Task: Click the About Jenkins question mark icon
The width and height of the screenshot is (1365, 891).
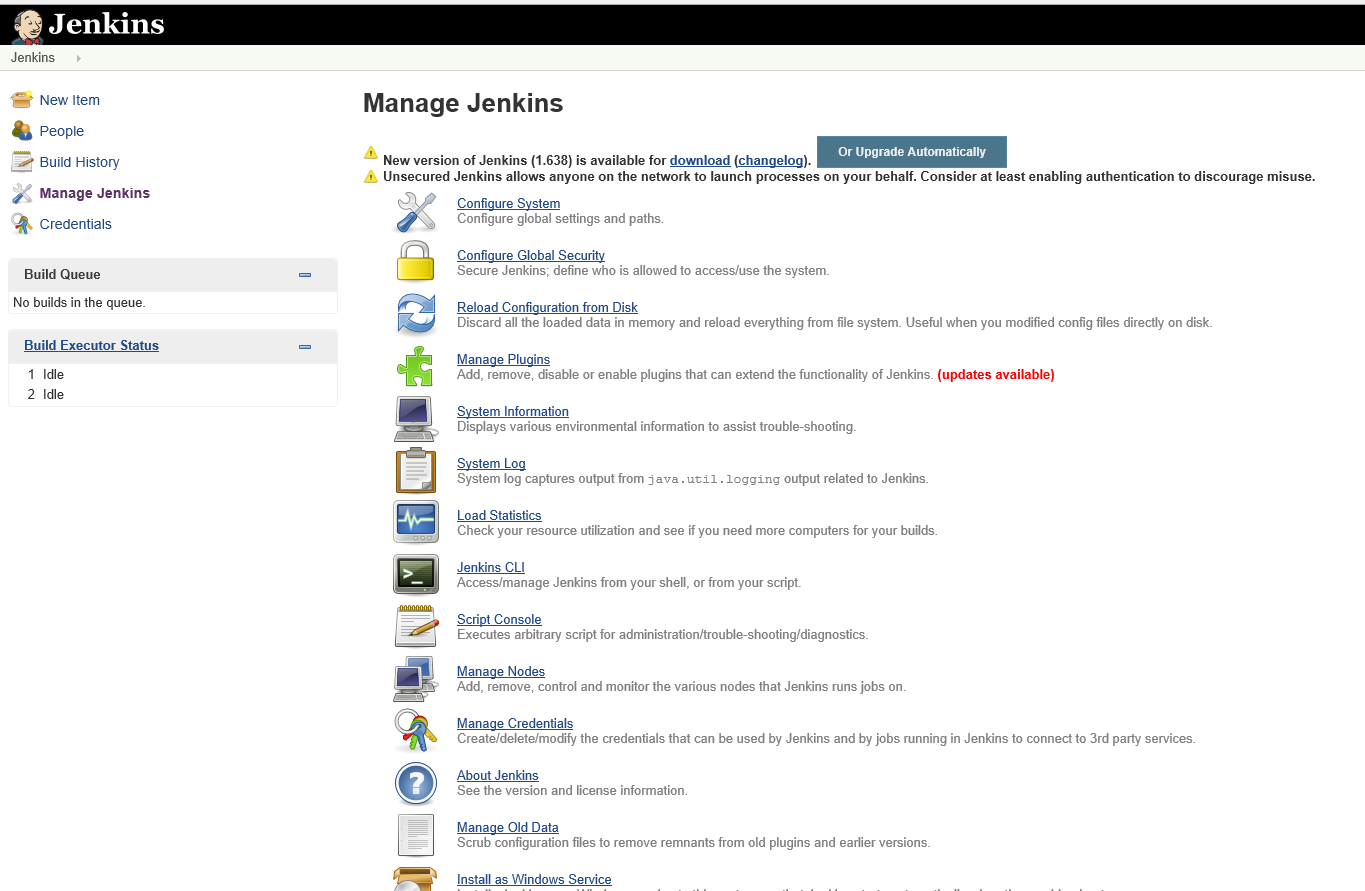Action: point(416,783)
